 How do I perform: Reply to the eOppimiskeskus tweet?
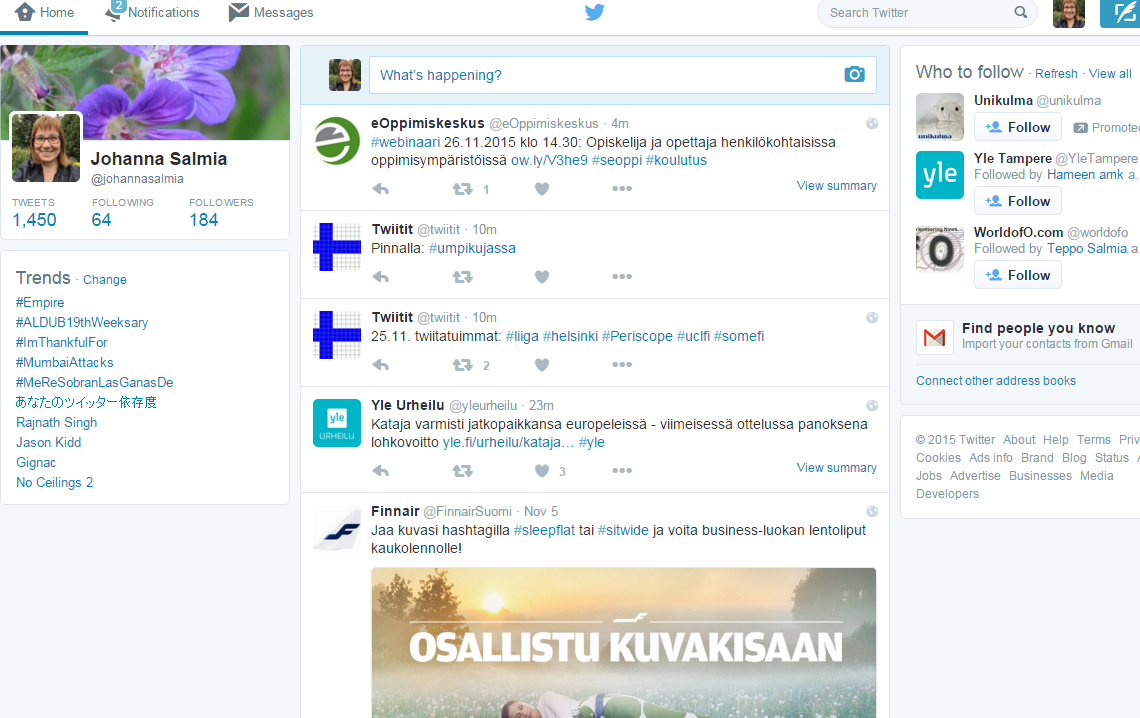(x=381, y=189)
